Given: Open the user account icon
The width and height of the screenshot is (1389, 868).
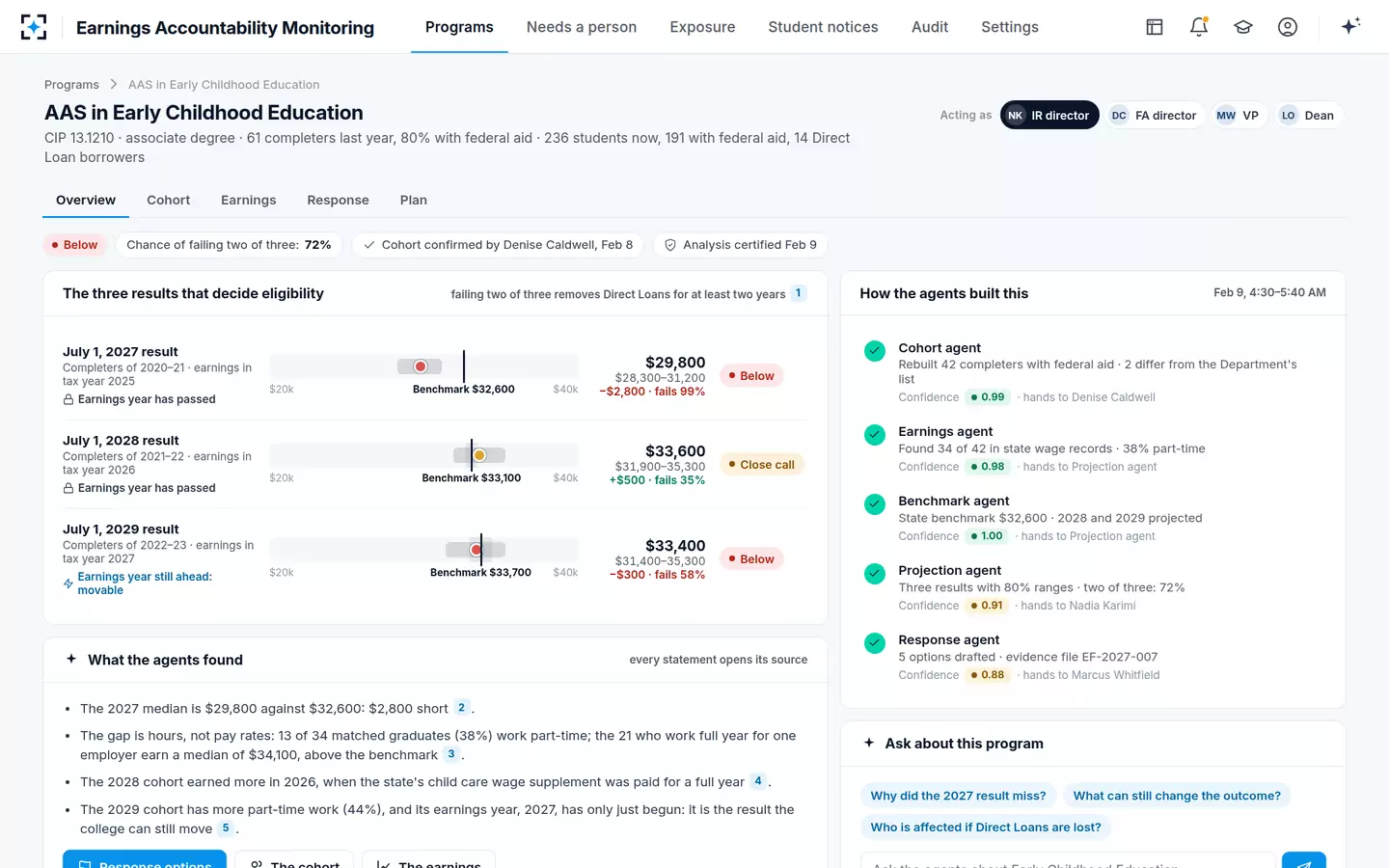Looking at the screenshot, I should [1288, 27].
